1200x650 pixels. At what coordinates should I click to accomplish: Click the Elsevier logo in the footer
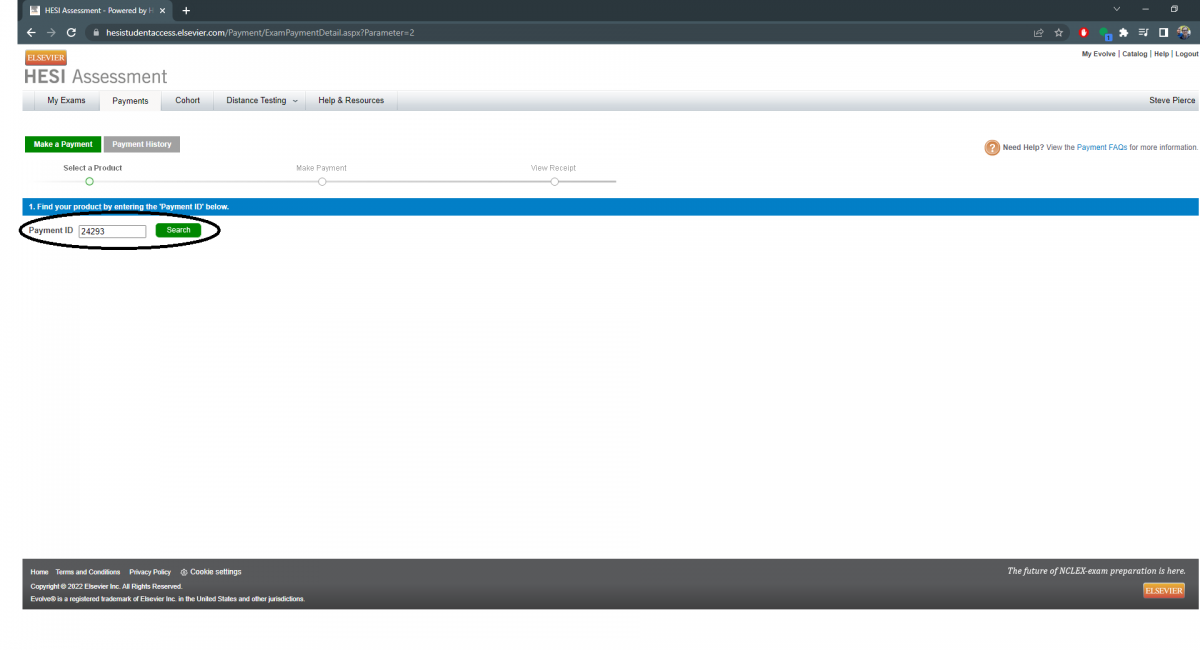click(1164, 590)
